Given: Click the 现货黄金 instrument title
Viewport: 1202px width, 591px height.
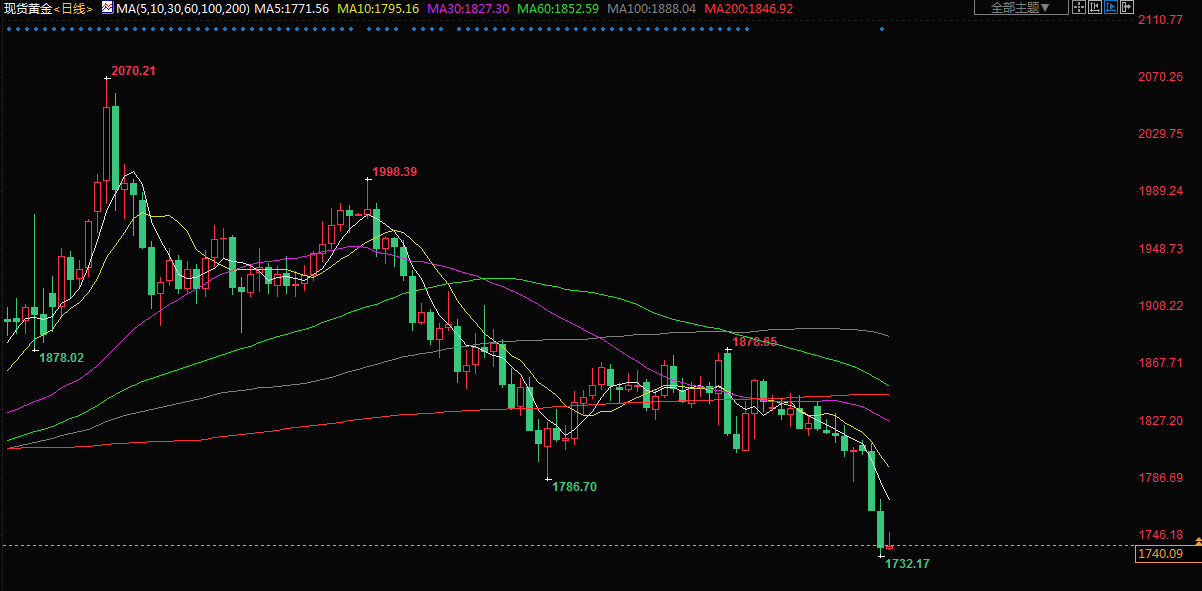Looking at the screenshot, I should (25, 8).
